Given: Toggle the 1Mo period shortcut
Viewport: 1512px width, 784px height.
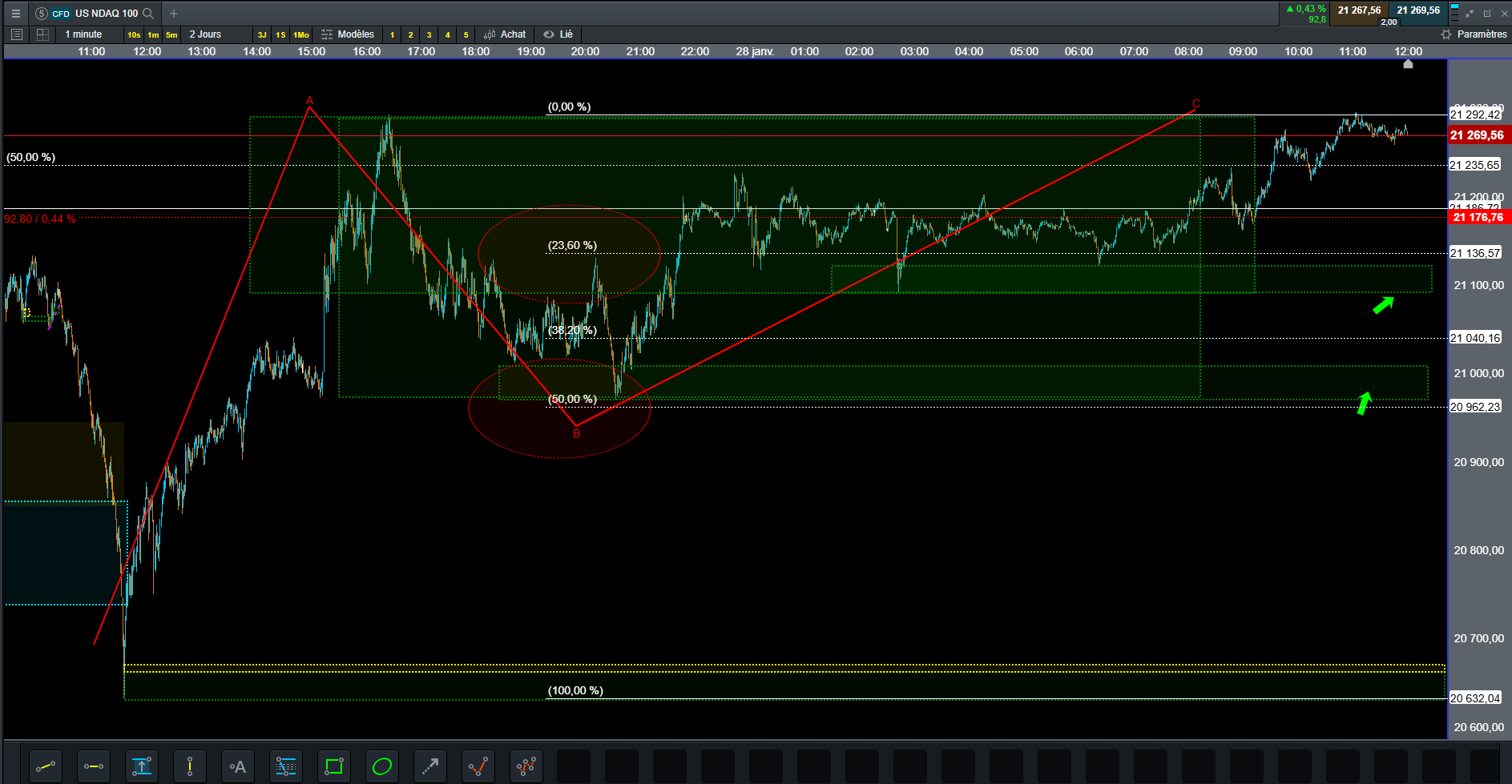Looking at the screenshot, I should [x=301, y=34].
